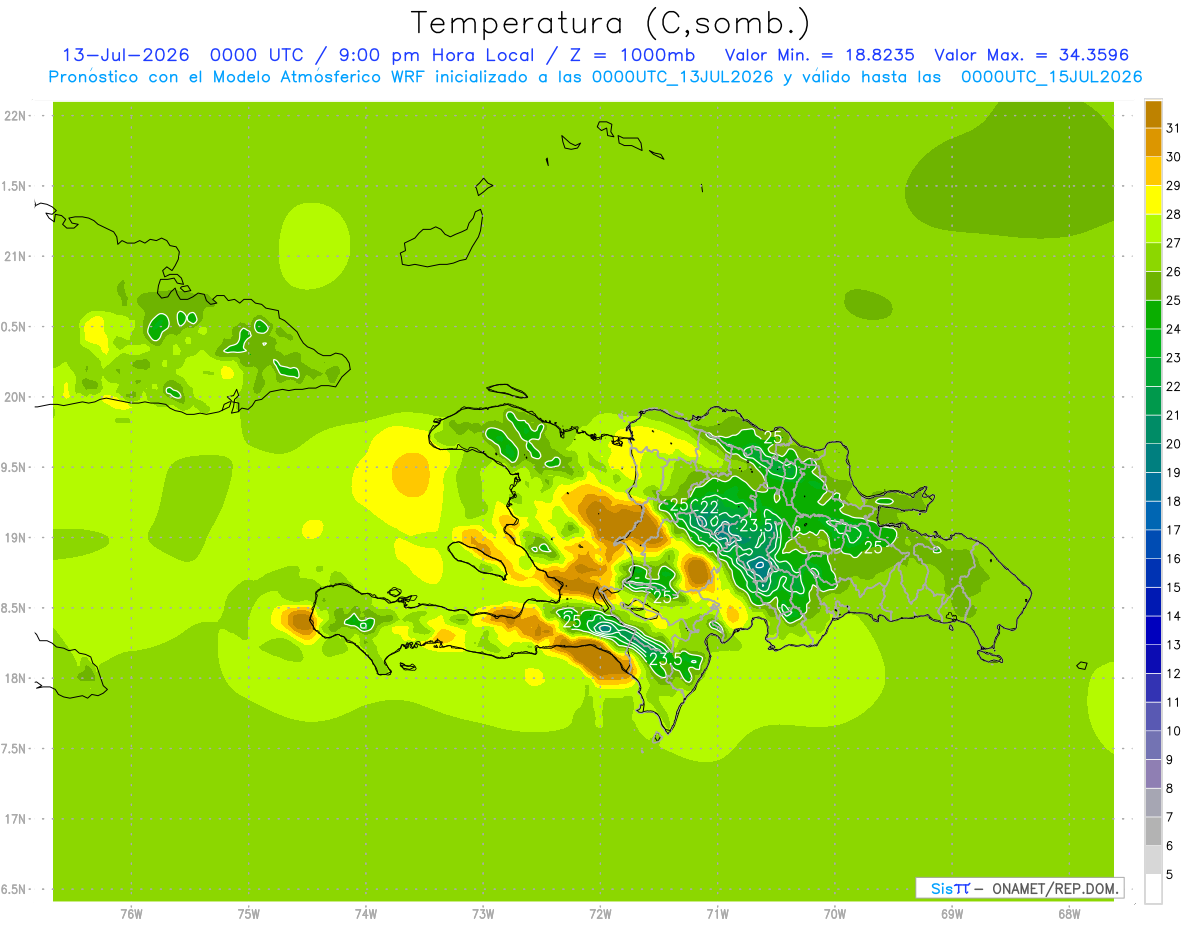Image resolution: width=1200 pixels, height=927 pixels.
Task: Click the '17N' latitude axis label
Action: pos(16,819)
